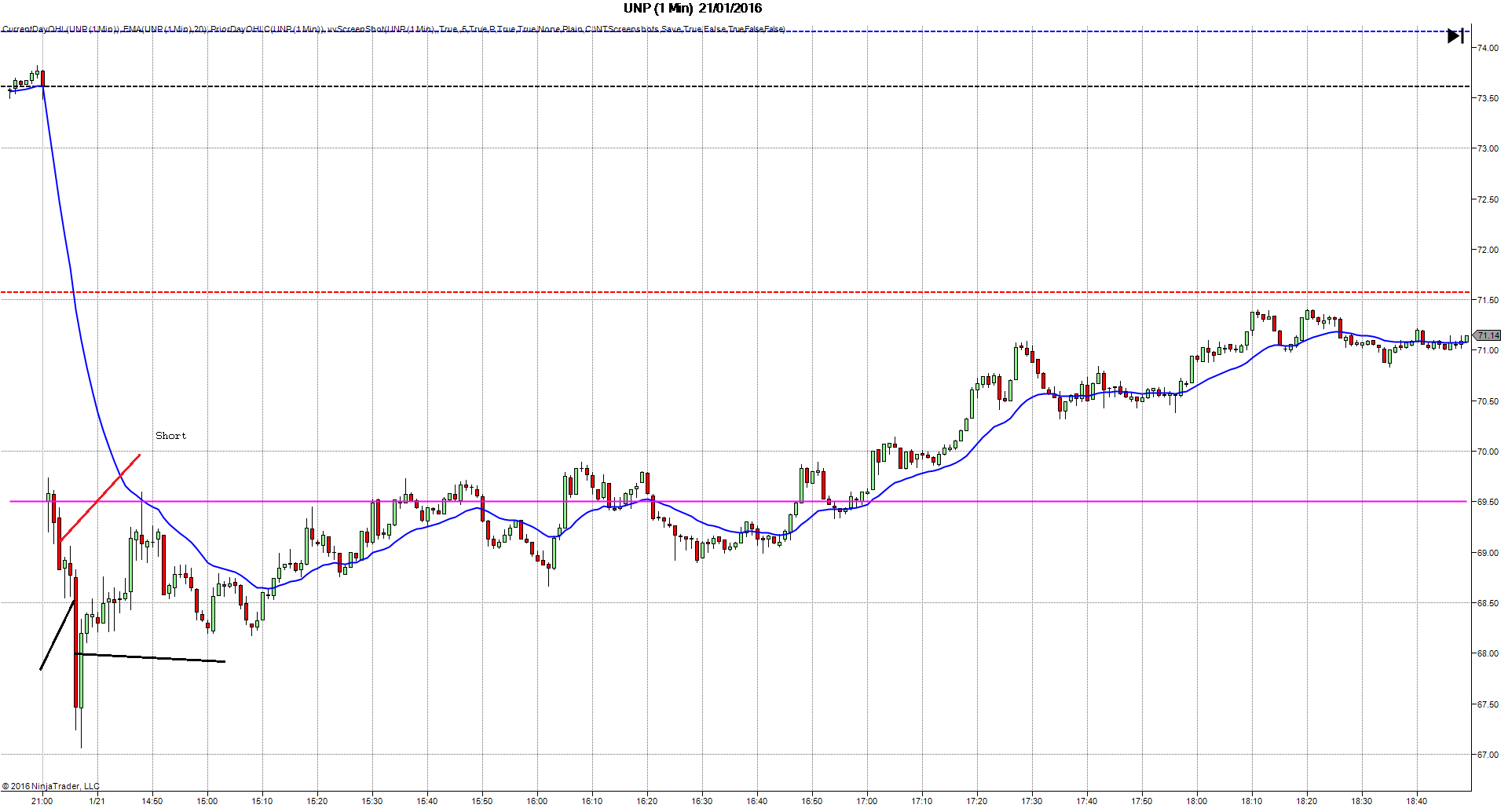
Task: Click the 21:00 time axis label
Action: click(42, 801)
